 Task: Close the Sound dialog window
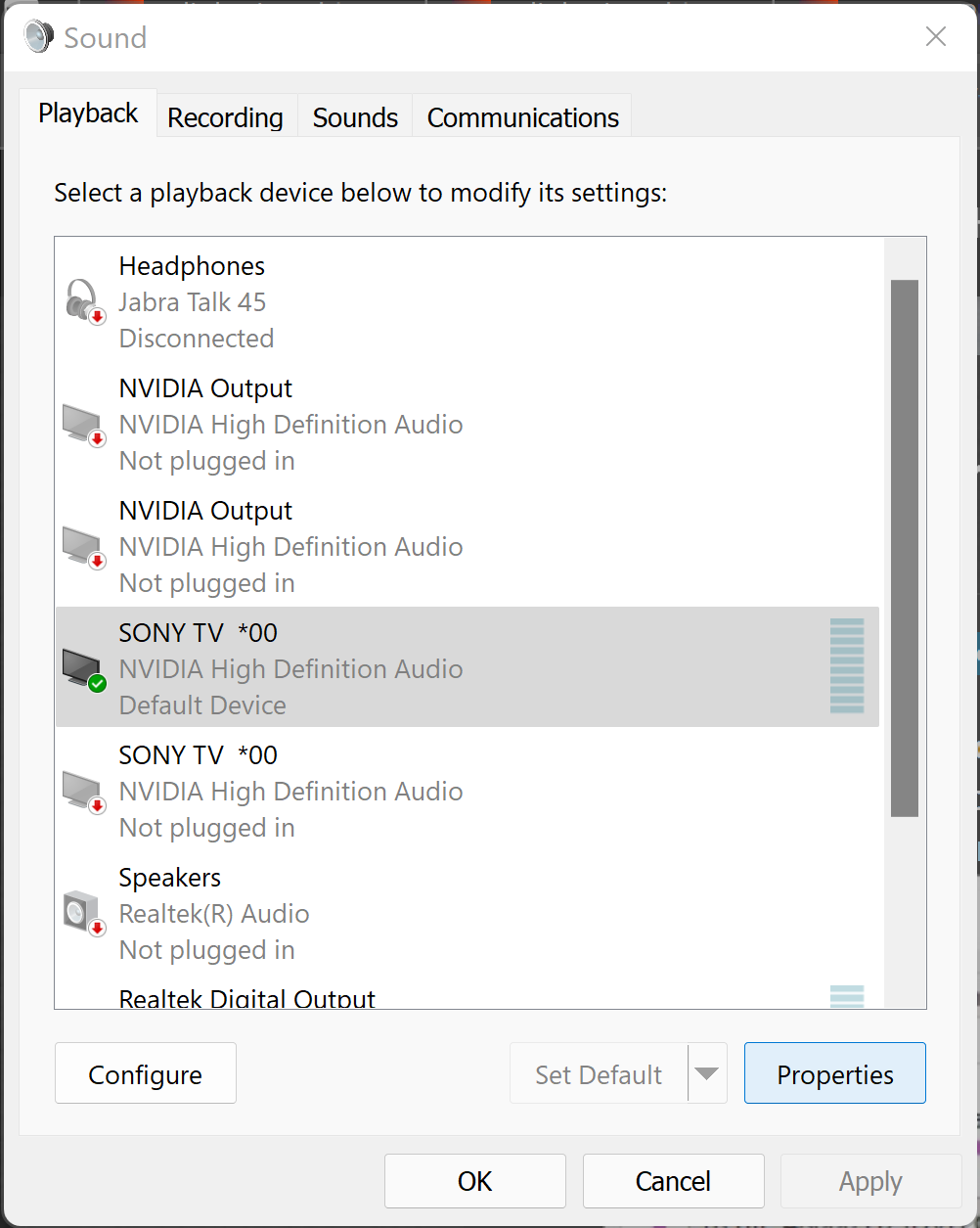point(936,37)
